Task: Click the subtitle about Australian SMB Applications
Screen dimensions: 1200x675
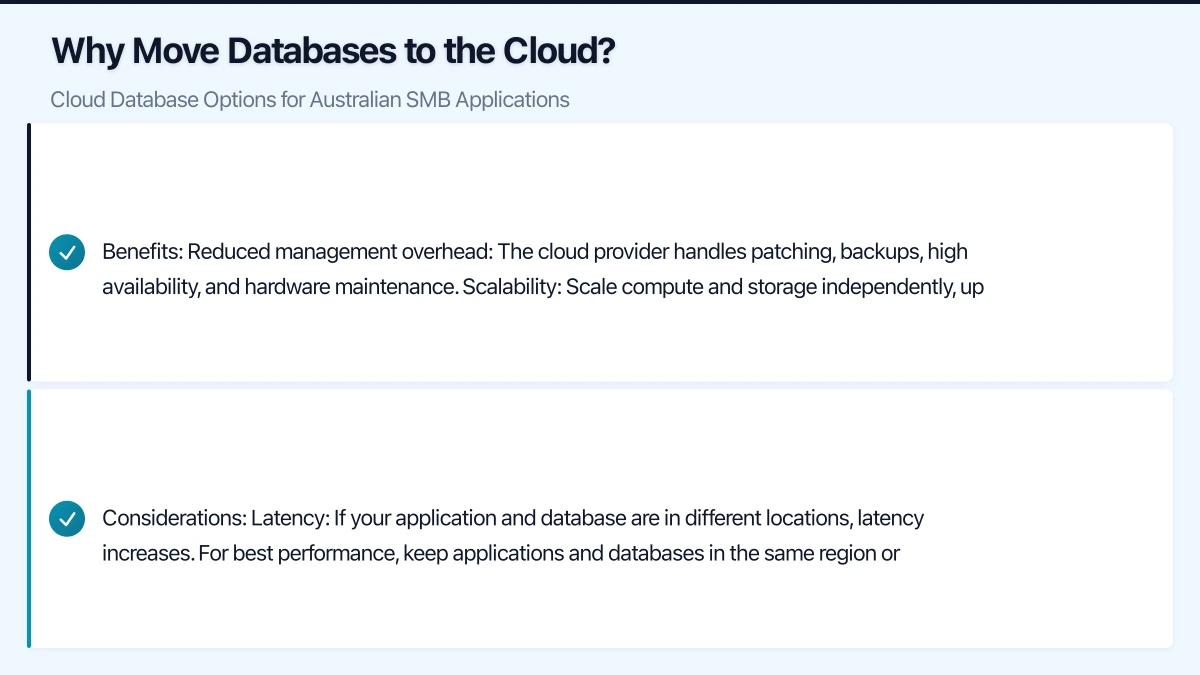Action: [x=310, y=99]
